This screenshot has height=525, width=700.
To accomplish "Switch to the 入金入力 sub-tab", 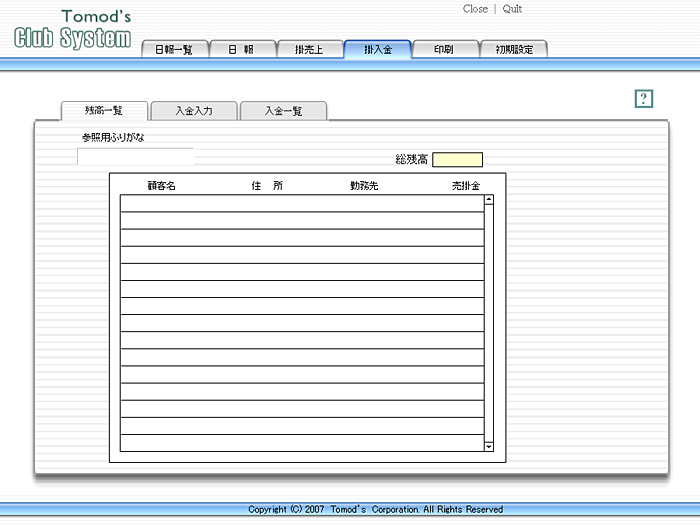I will click(x=193, y=111).
